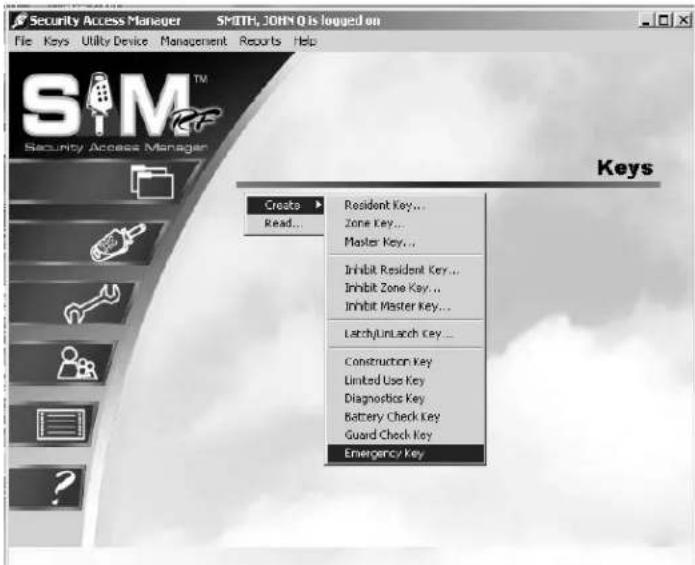This screenshot has height=565, width=695.
Task: Select Inhibit Master Key... option
Action: click(x=406, y=306)
